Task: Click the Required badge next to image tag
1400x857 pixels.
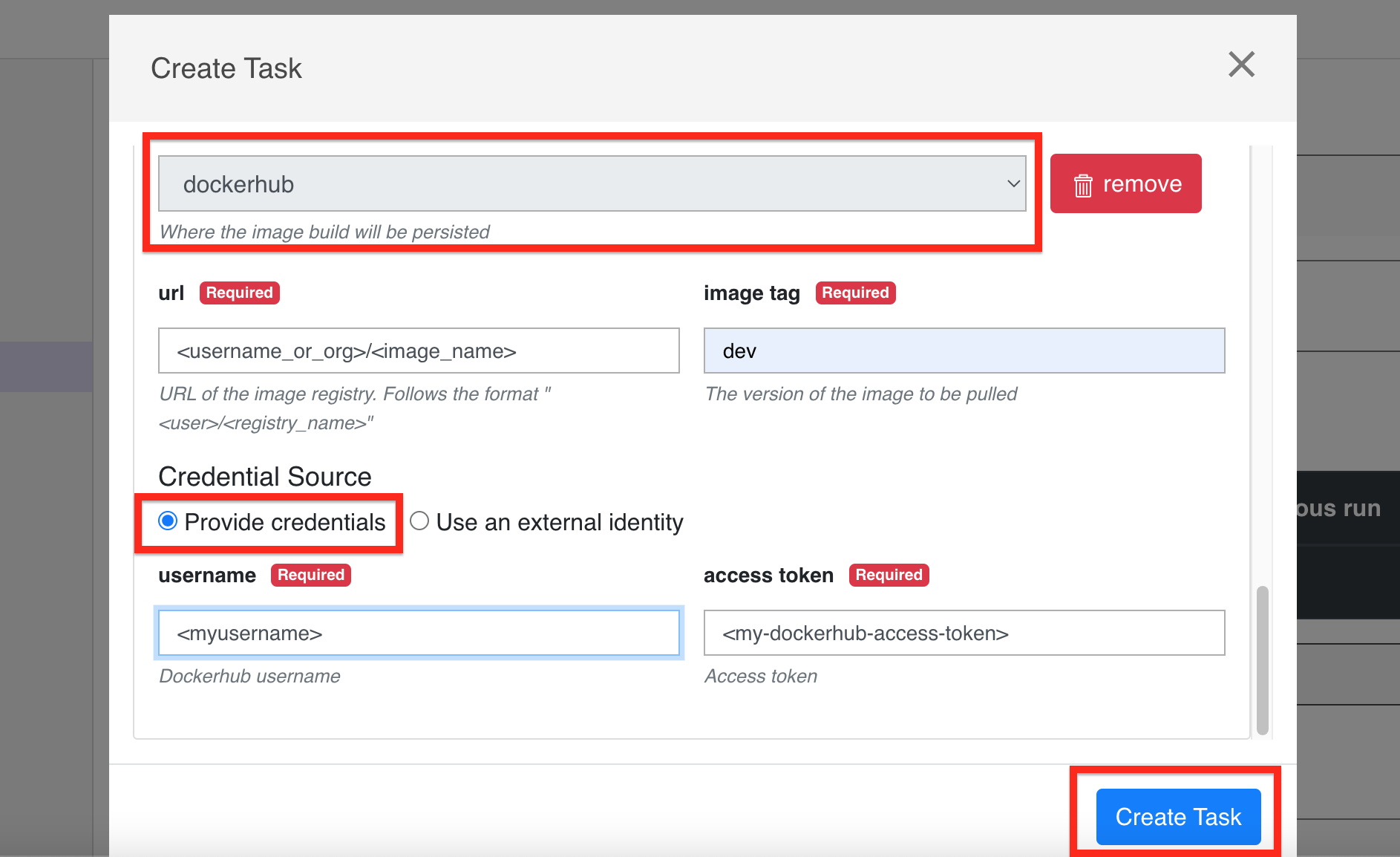Action: (x=855, y=293)
